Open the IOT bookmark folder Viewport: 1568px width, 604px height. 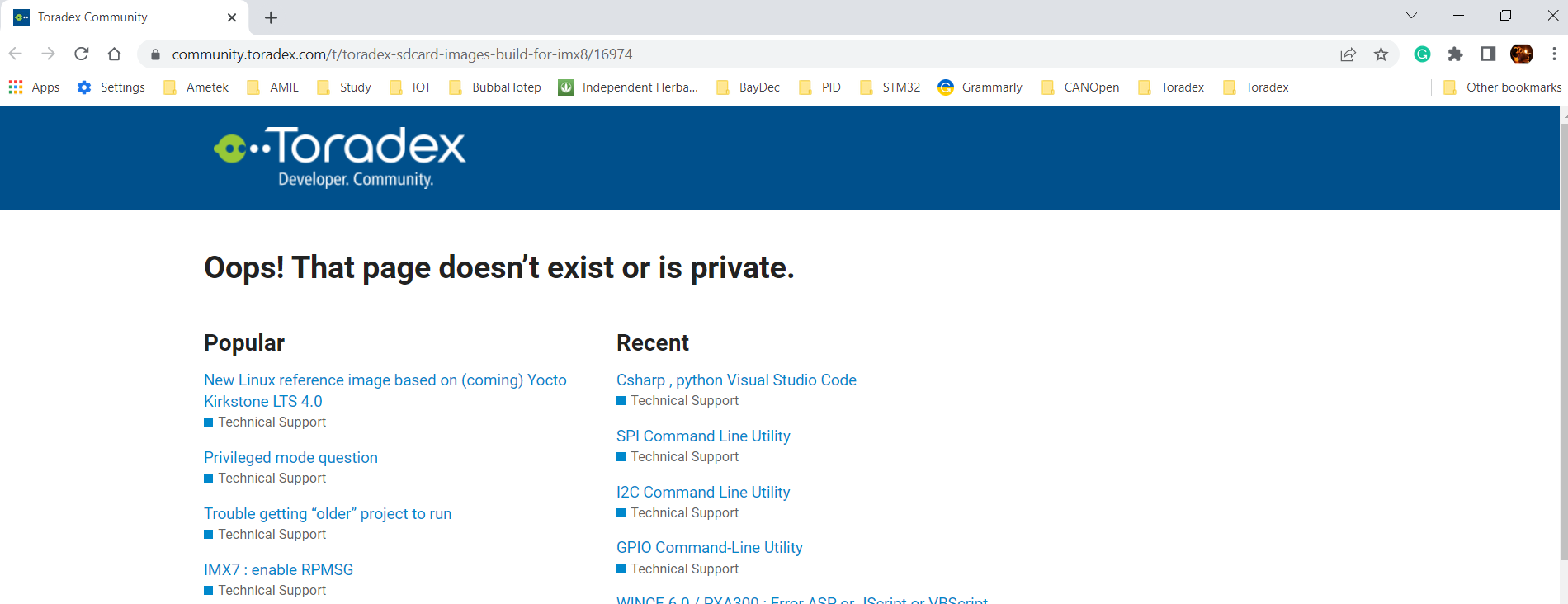[409, 87]
